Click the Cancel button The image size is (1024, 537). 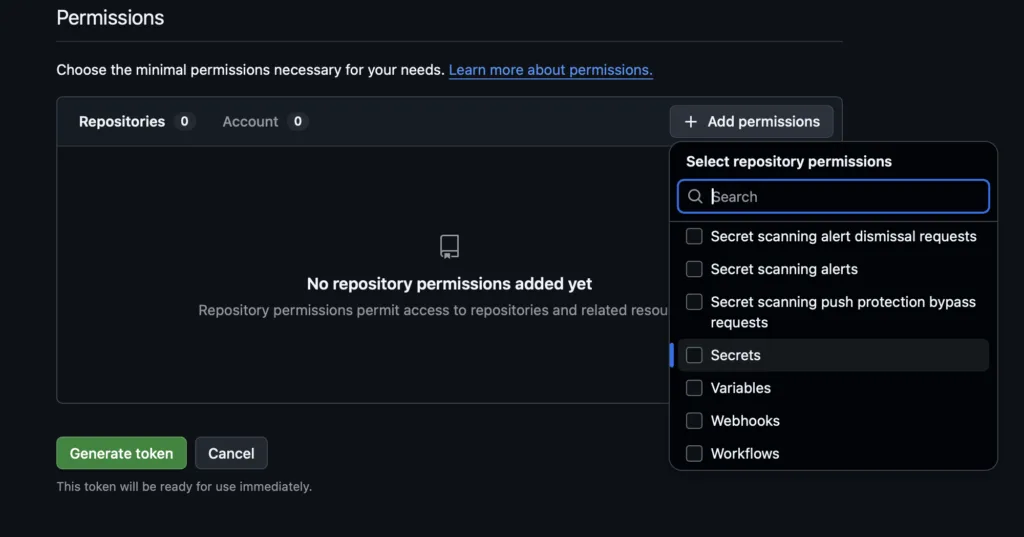231,453
